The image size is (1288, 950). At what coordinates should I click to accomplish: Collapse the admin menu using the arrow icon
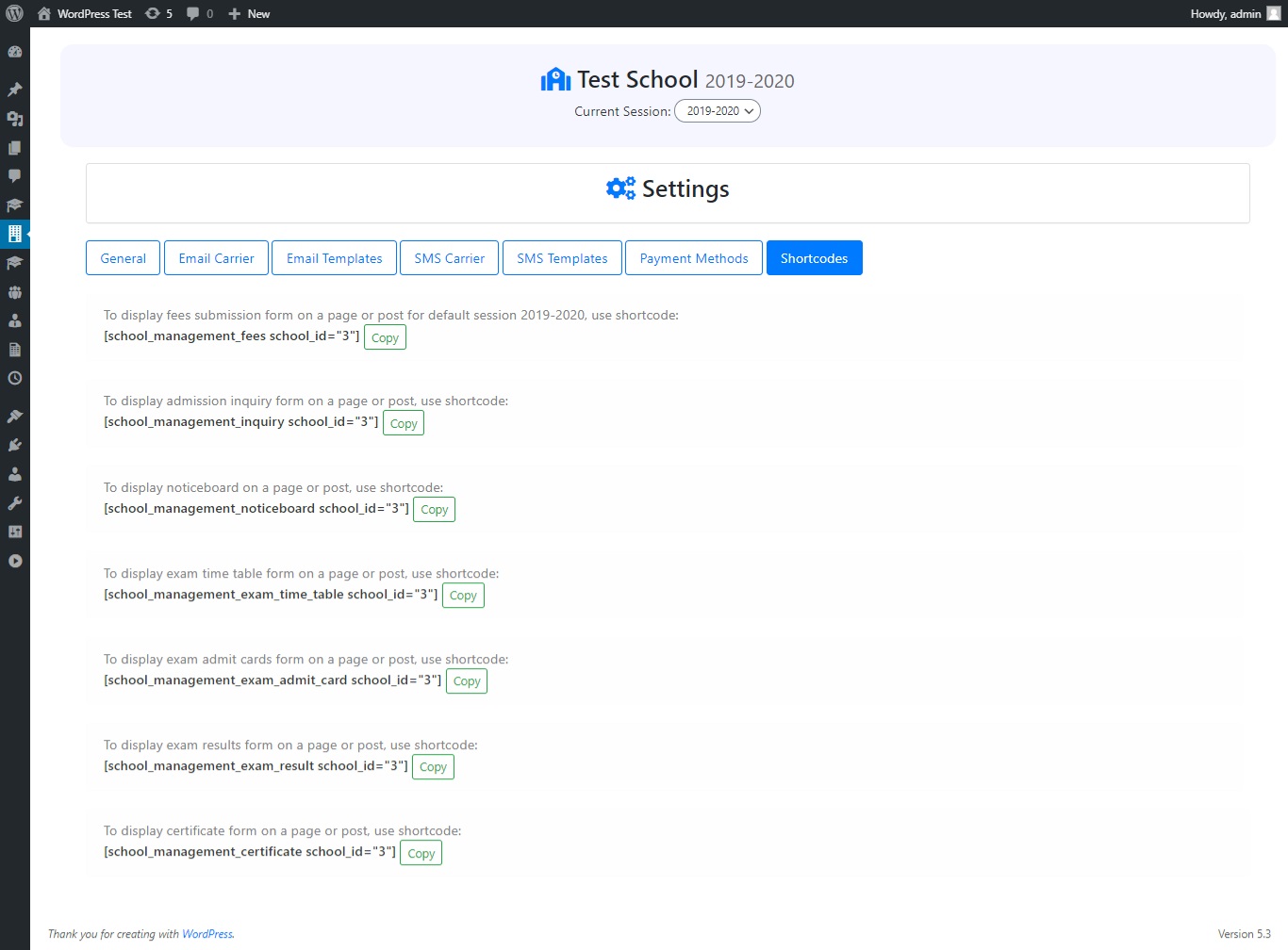coord(14,561)
